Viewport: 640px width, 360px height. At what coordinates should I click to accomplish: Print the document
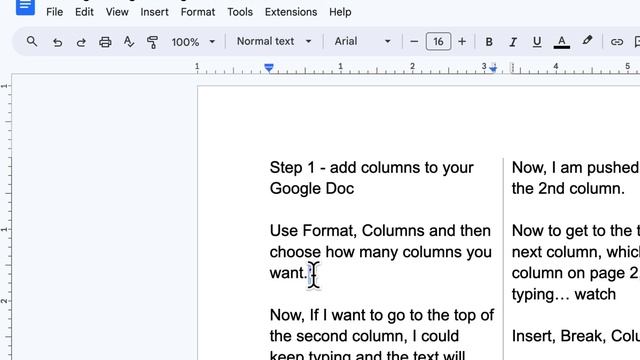point(105,42)
